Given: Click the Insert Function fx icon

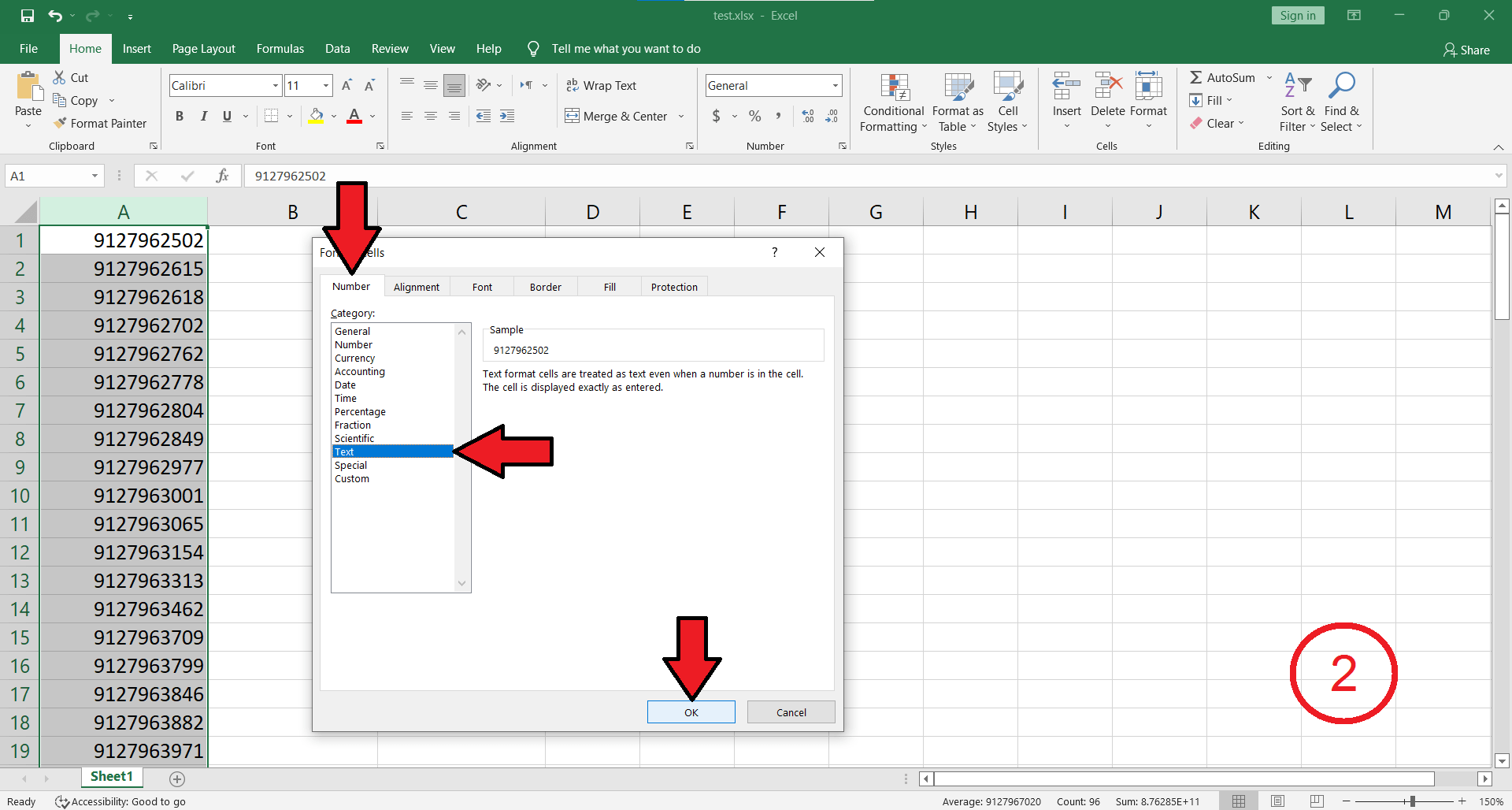Looking at the screenshot, I should click(x=222, y=176).
